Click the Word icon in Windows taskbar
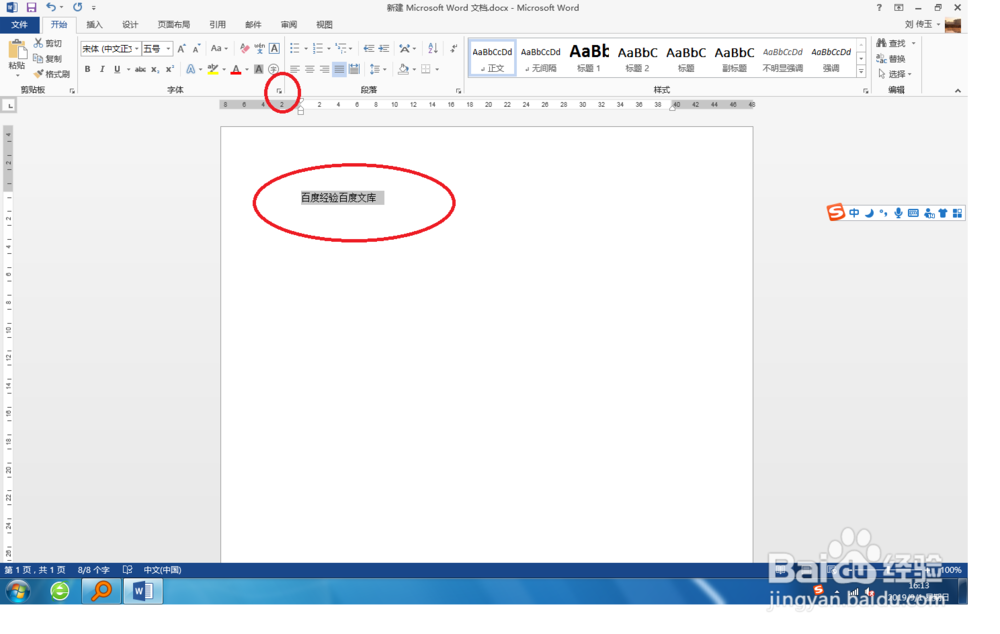The height and width of the screenshot is (634, 1000). point(143,591)
